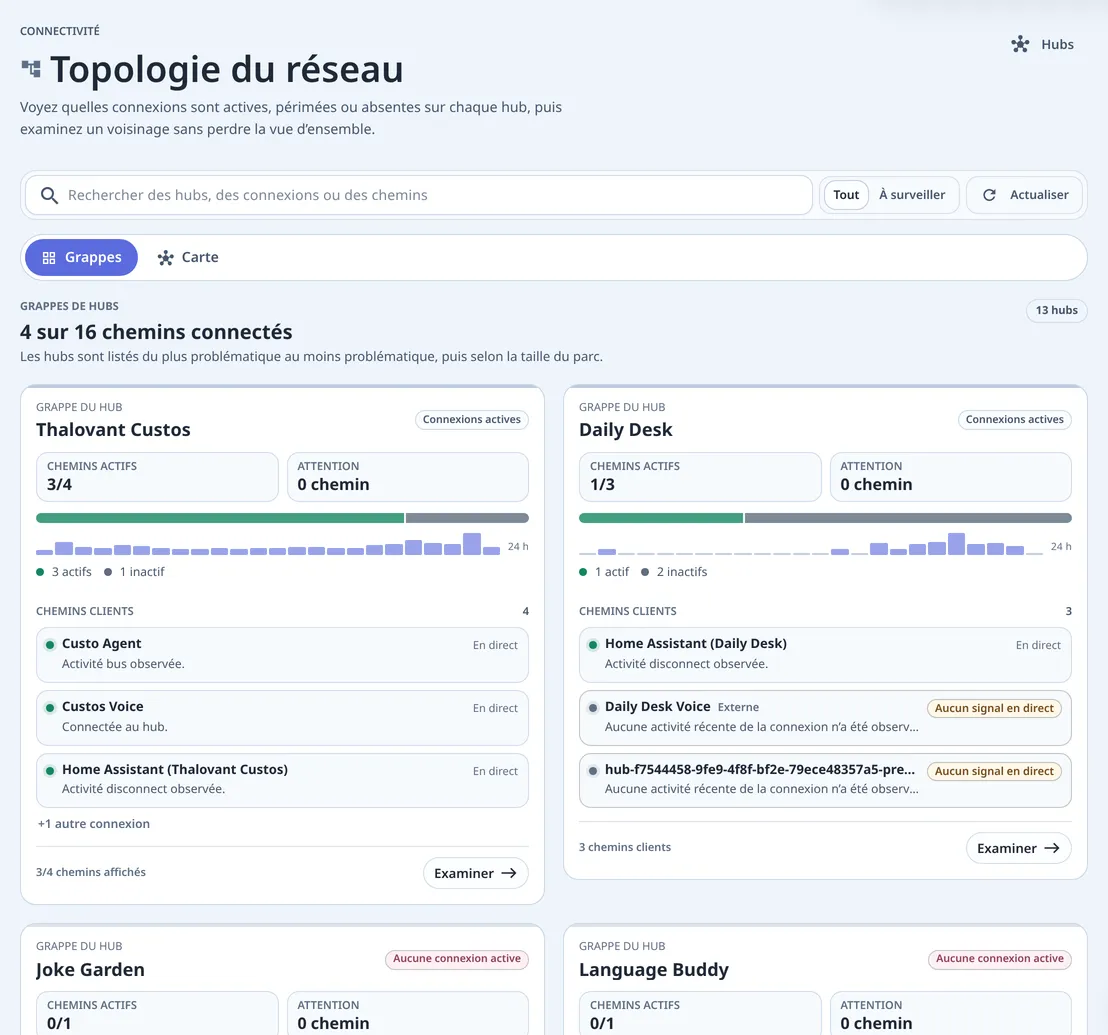The image size is (1108, 1035).
Task: Click '3/4 chemins affichés' text
Action: click(90, 873)
